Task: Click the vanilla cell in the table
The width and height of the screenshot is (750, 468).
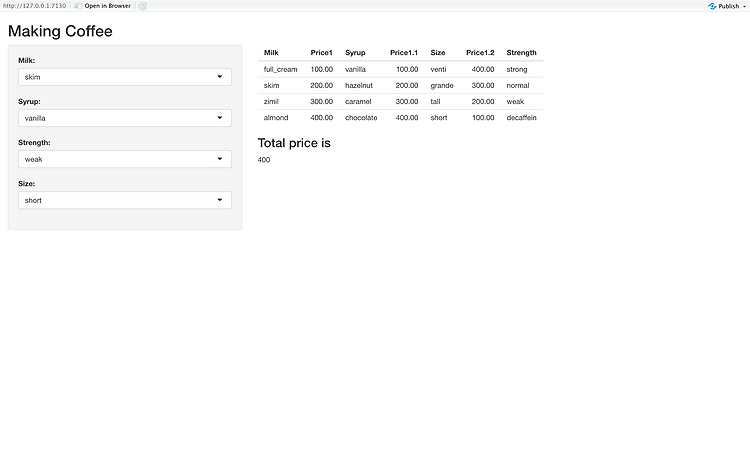Action: [355, 69]
